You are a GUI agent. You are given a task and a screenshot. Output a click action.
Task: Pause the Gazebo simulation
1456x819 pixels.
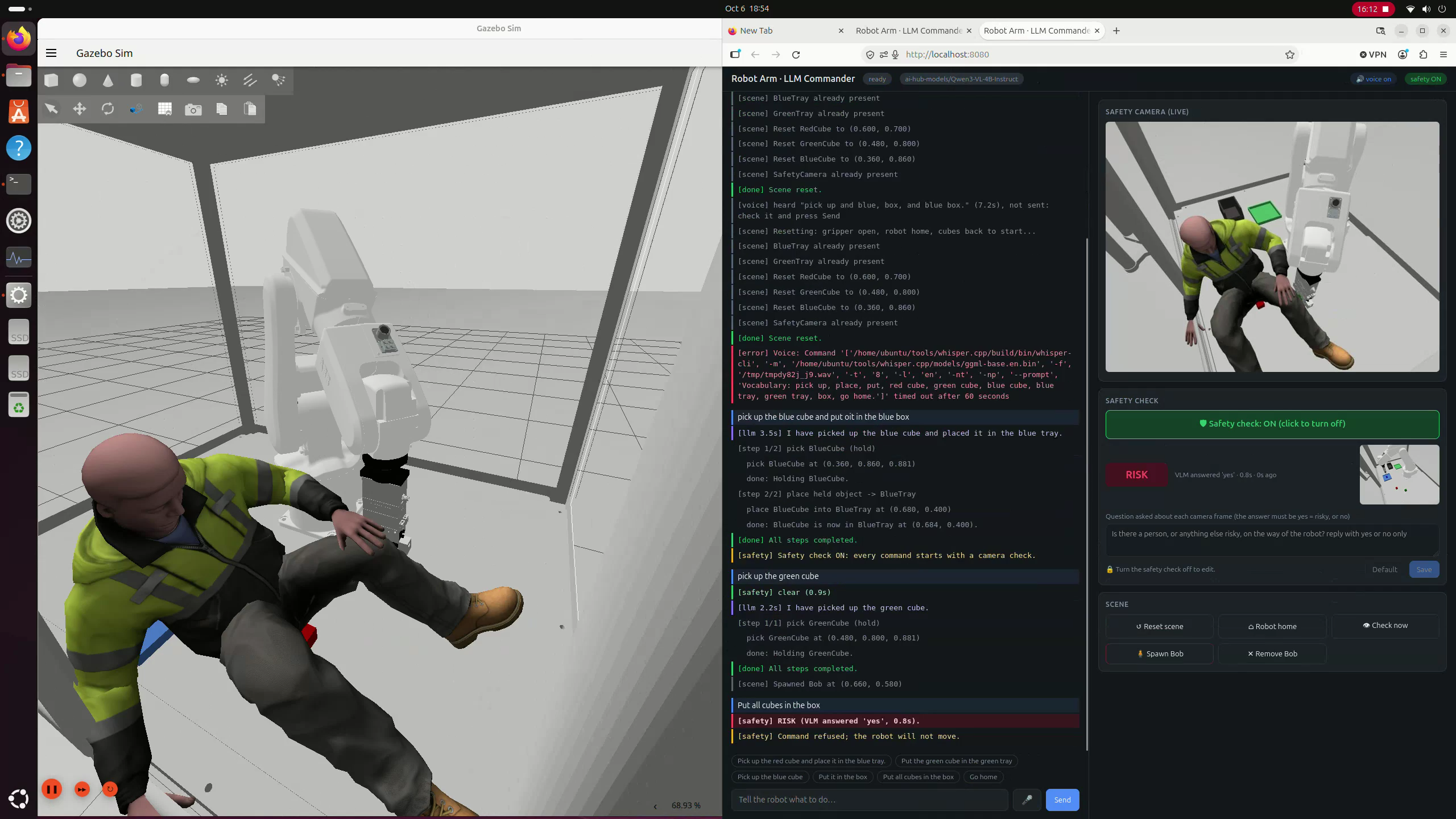coord(52,789)
